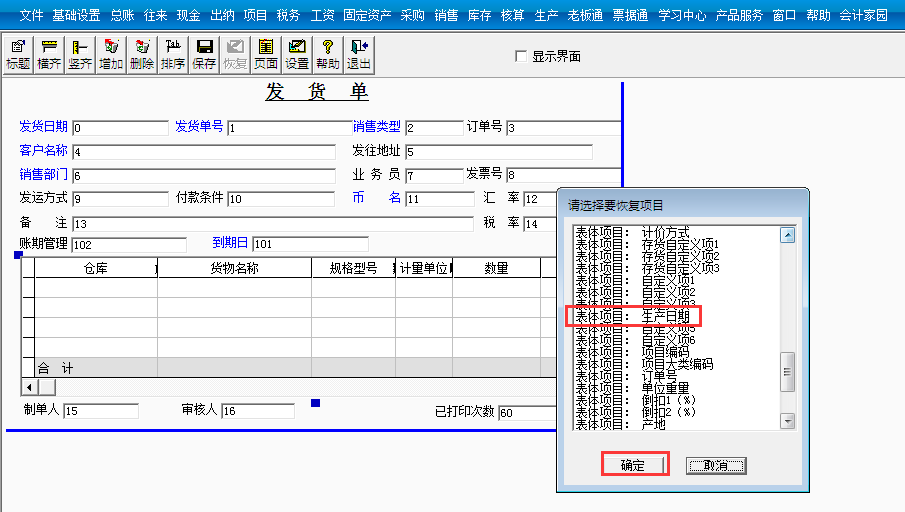Click the 删除 (delete) toolbar icon
The image size is (905, 512).
pyautogui.click(x=142, y=54)
